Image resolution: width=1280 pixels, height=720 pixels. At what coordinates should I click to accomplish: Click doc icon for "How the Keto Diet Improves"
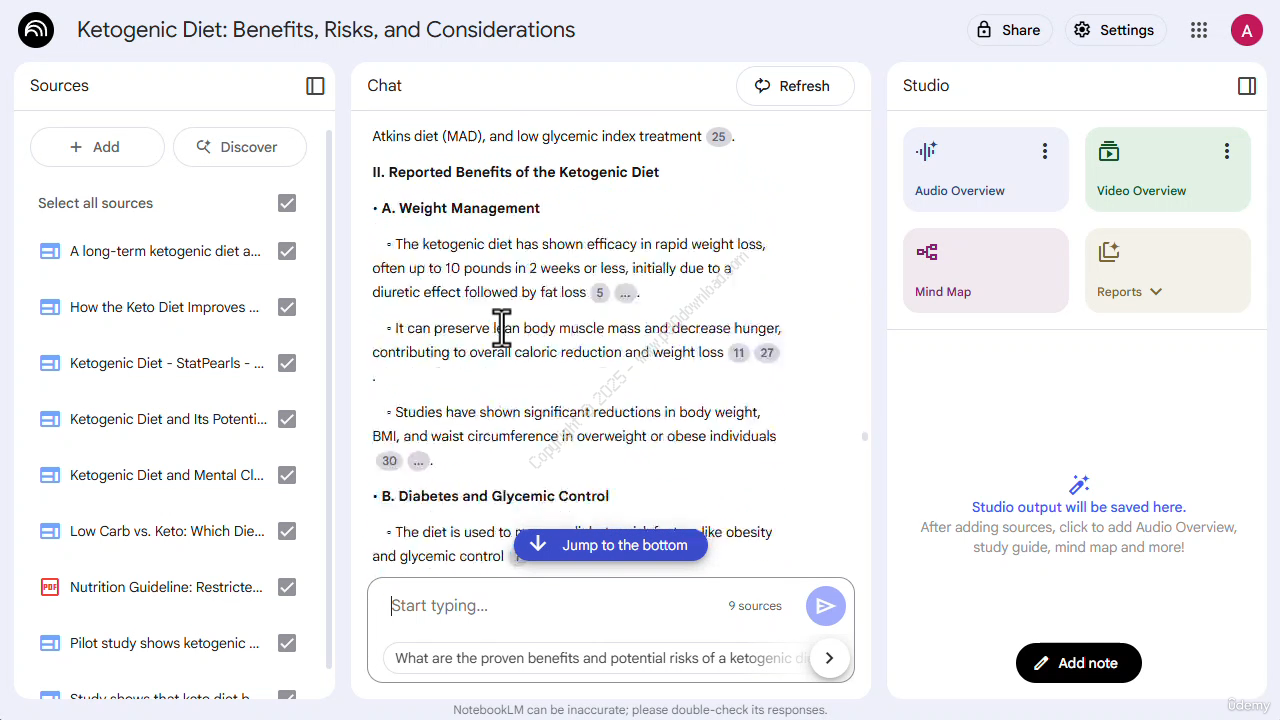pos(50,307)
